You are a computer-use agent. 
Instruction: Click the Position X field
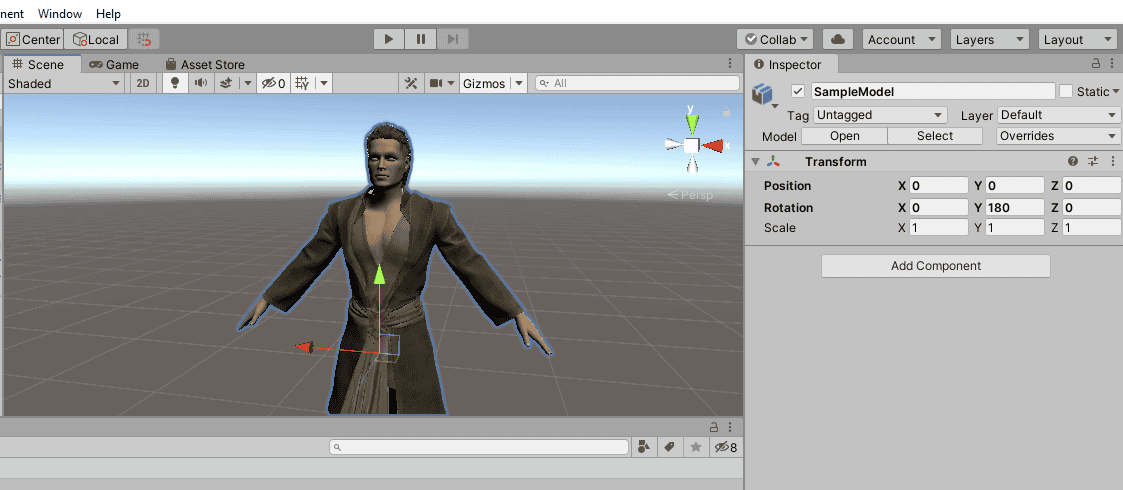click(x=939, y=186)
